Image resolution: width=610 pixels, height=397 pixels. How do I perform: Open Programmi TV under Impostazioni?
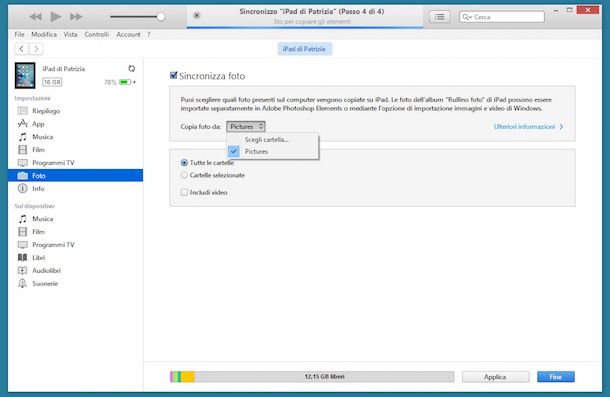coord(75,163)
